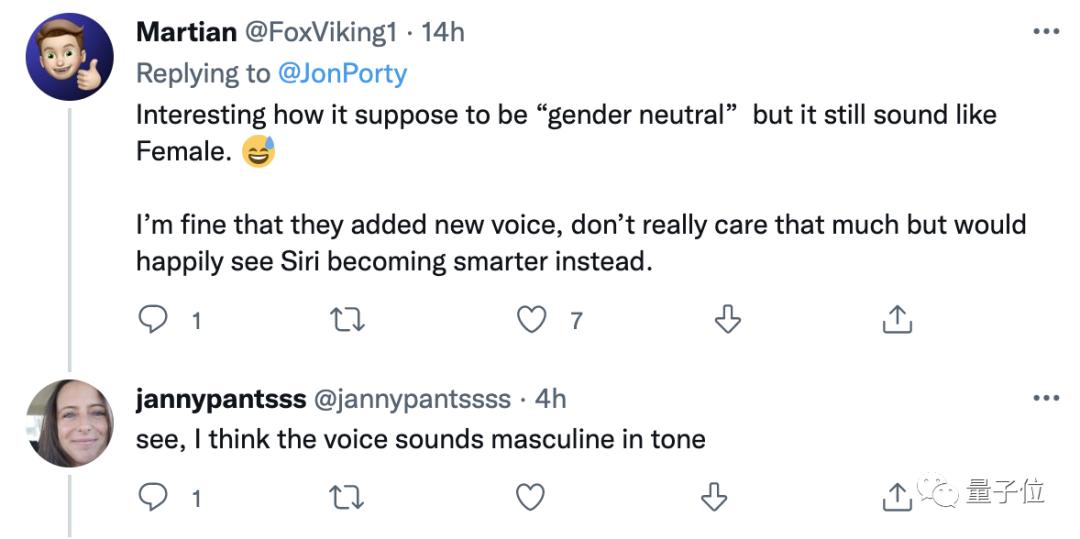Like Martian's tweet with 7 likes

(x=532, y=320)
